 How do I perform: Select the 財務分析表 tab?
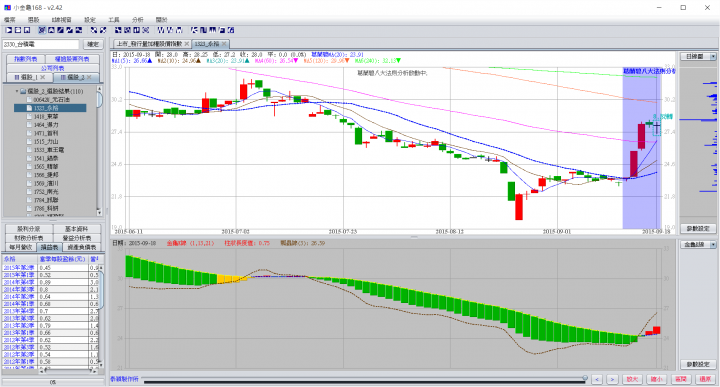tap(28, 238)
